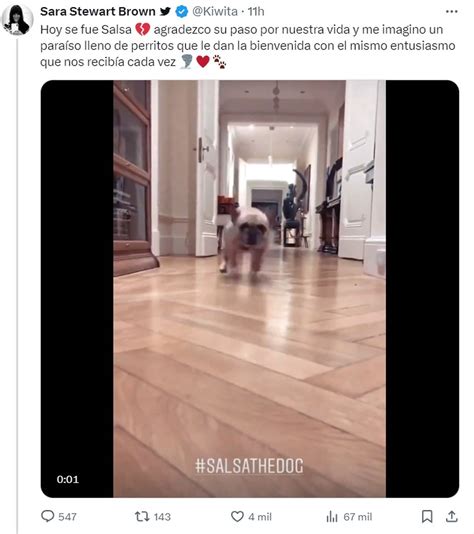The height and width of the screenshot is (534, 474).
Task: Click the 67 mil views count
Action: click(x=358, y=517)
